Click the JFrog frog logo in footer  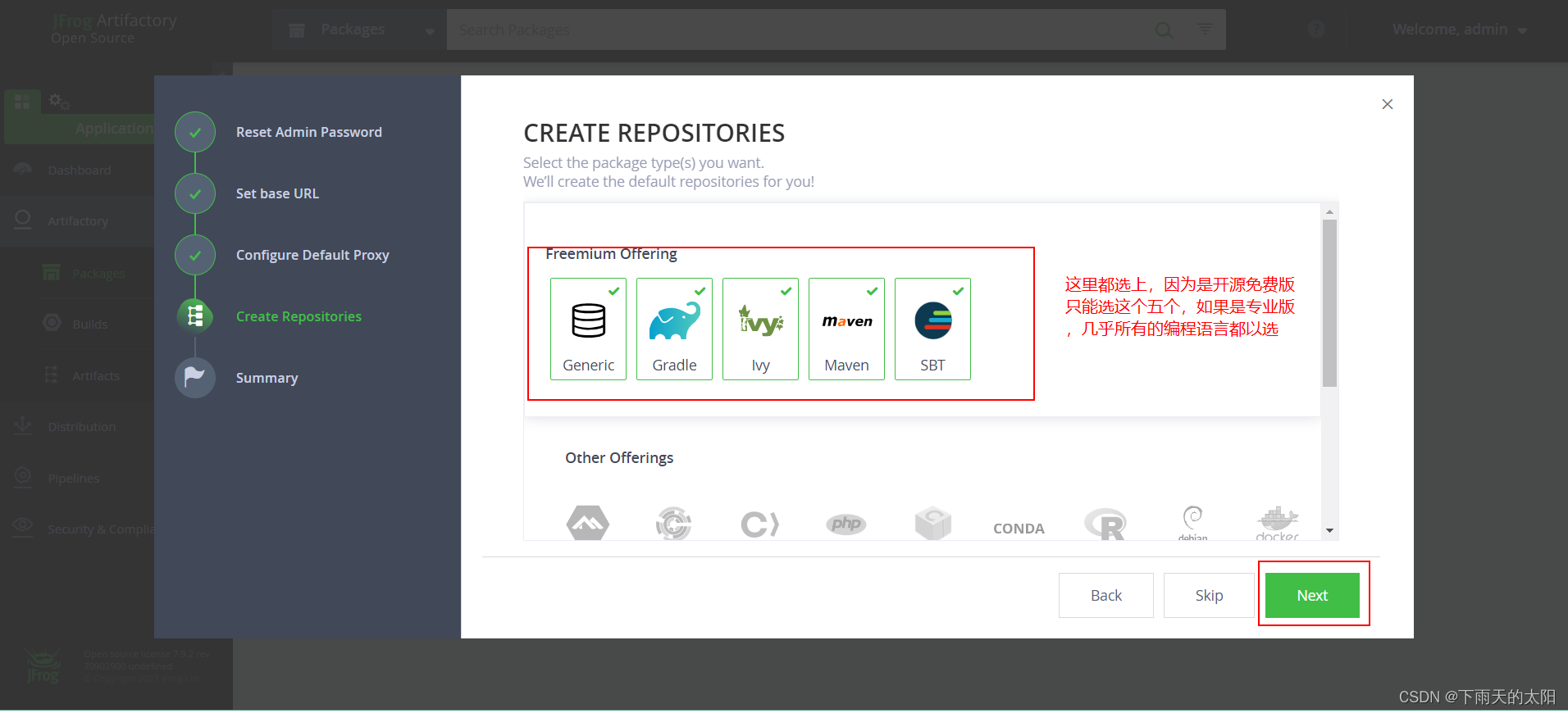(x=43, y=665)
